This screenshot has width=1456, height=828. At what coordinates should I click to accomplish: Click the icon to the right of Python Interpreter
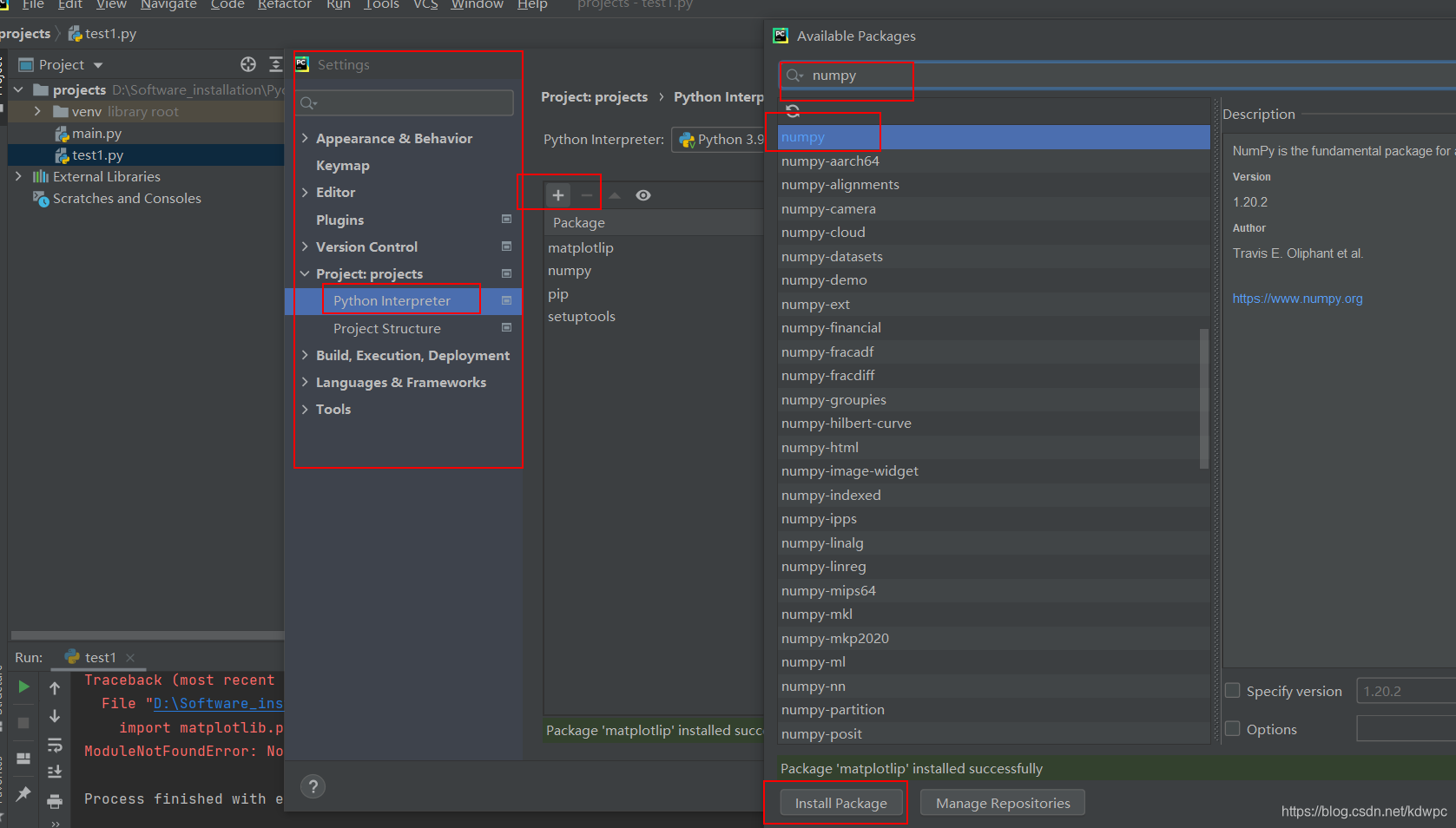507,300
